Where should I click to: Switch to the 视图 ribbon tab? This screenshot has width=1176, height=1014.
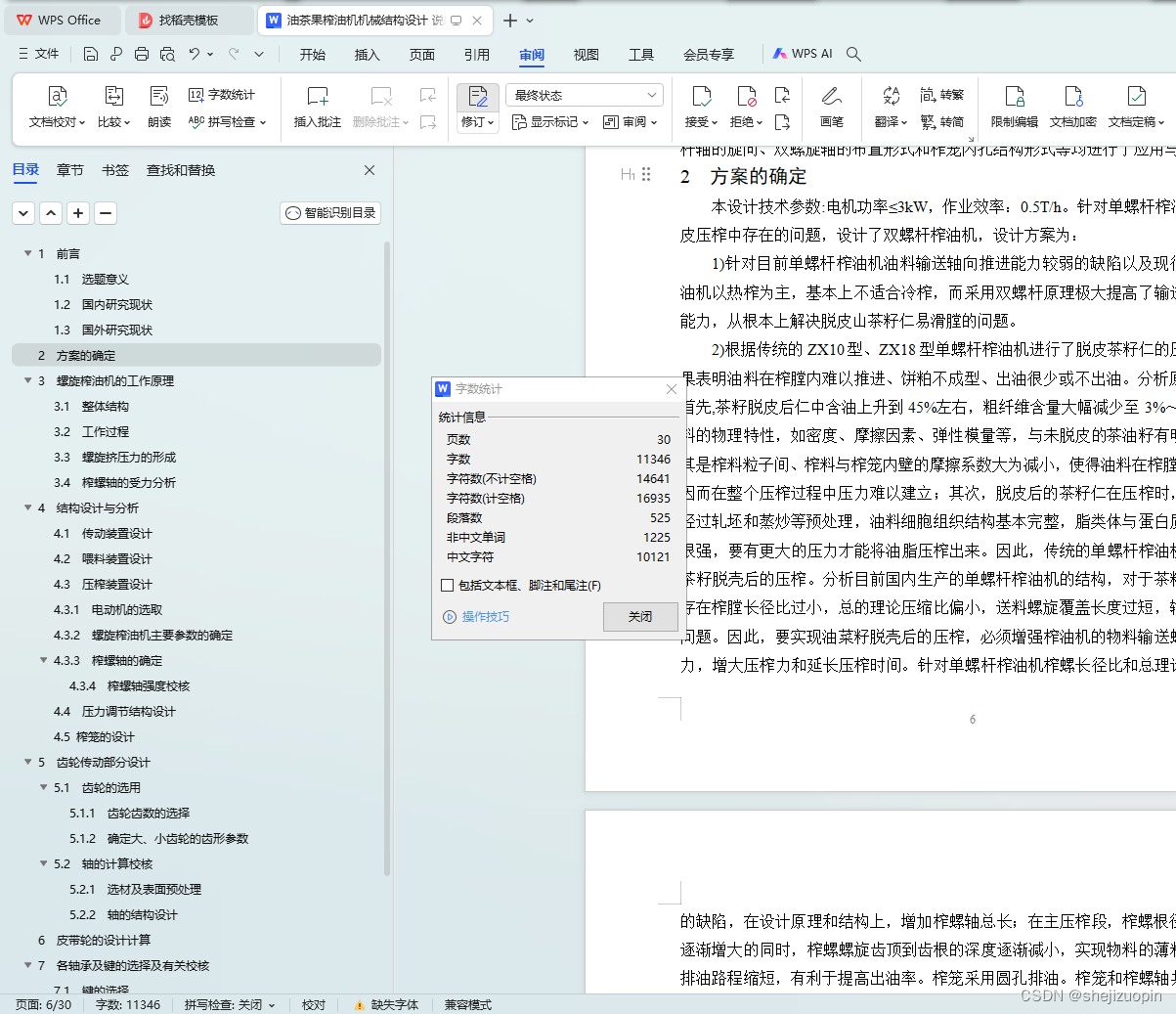[x=587, y=55]
